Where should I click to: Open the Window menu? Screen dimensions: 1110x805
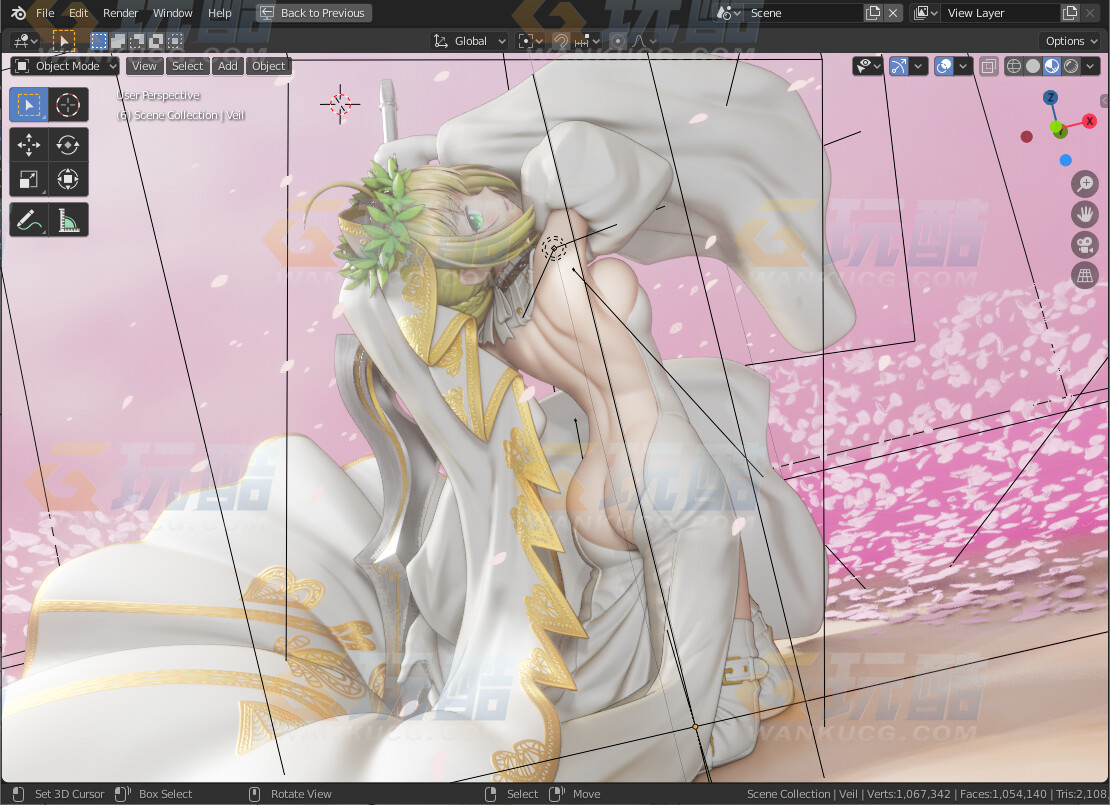click(x=173, y=13)
